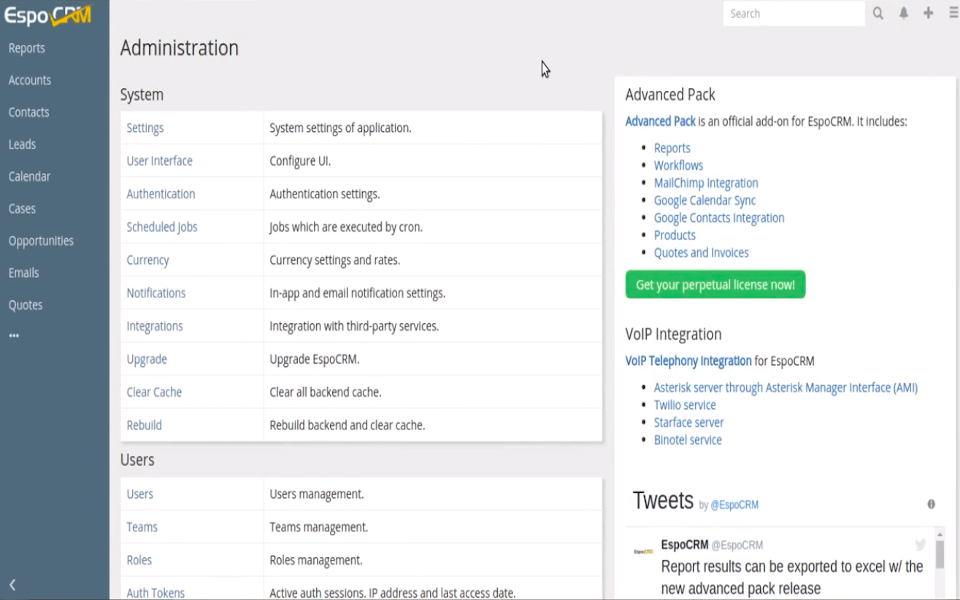Open the Authentication settings link
Image resolution: width=960 pixels, height=600 pixels.
161,194
